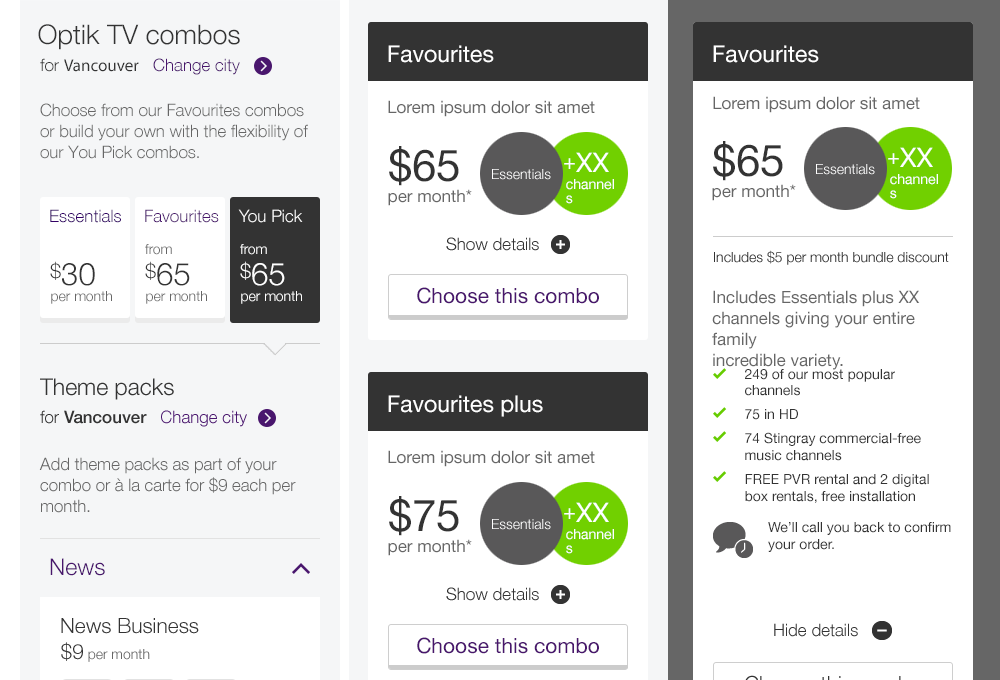The height and width of the screenshot is (680, 1000).
Task: Select the News Business theme pack card
Action: (x=180, y=639)
